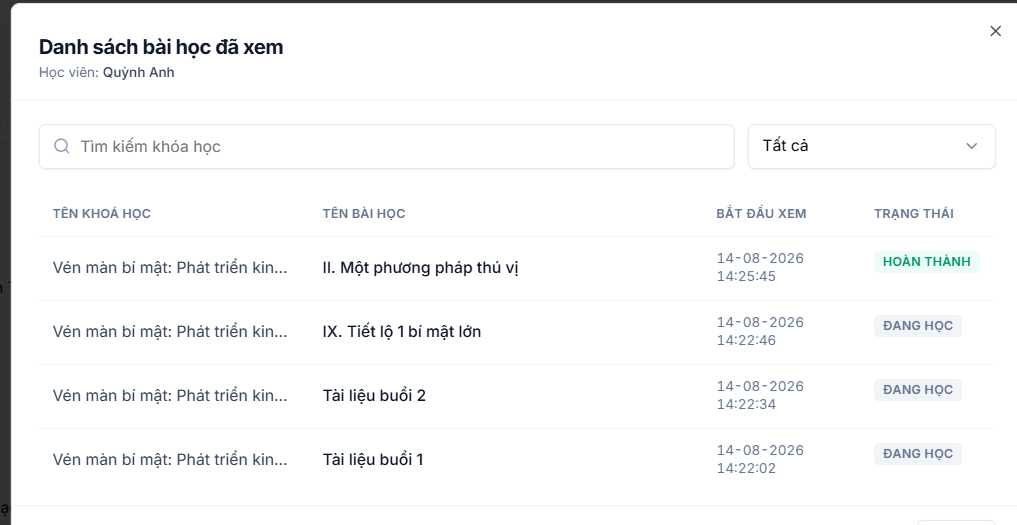Click the "TRẠNG THÁI" column header
Screen dimensions: 1017x525
(x=914, y=214)
